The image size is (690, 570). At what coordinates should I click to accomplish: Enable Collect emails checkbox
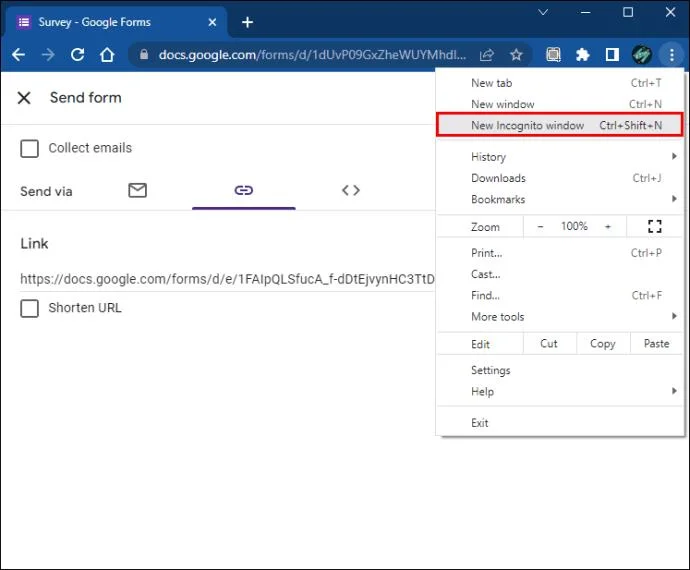tap(29, 148)
